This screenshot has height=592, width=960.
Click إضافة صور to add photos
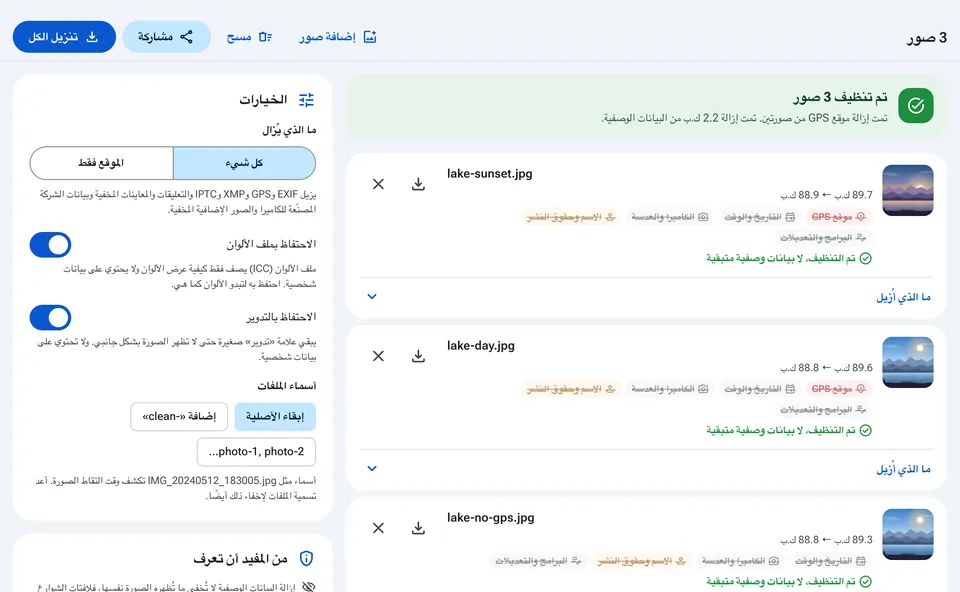tap(338, 37)
